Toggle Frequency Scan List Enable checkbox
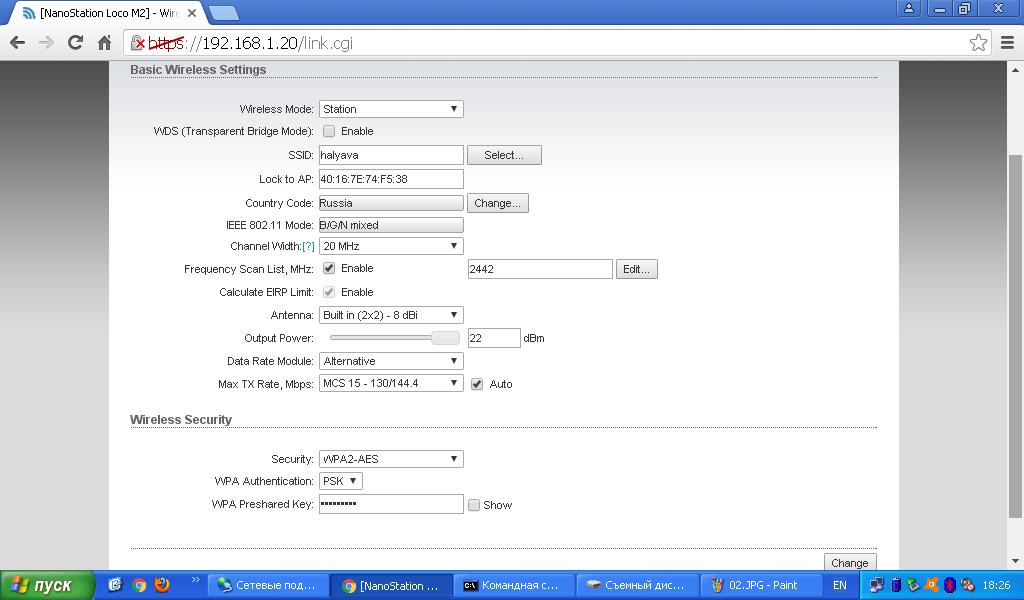Image resolution: width=1024 pixels, height=600 pixels. point(329,268)
